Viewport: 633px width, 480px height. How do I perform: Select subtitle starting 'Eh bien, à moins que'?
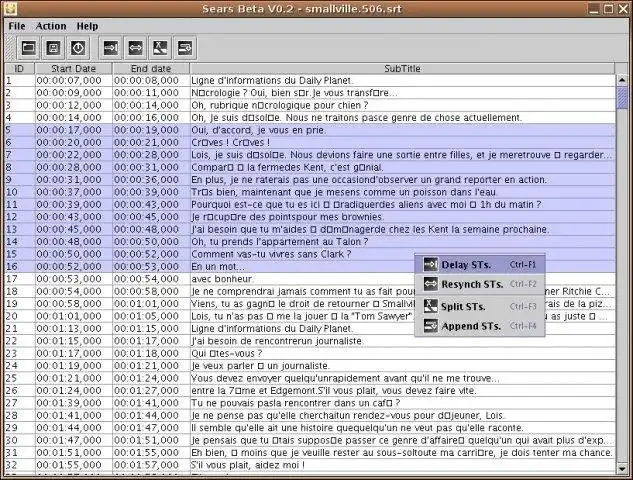402,453
